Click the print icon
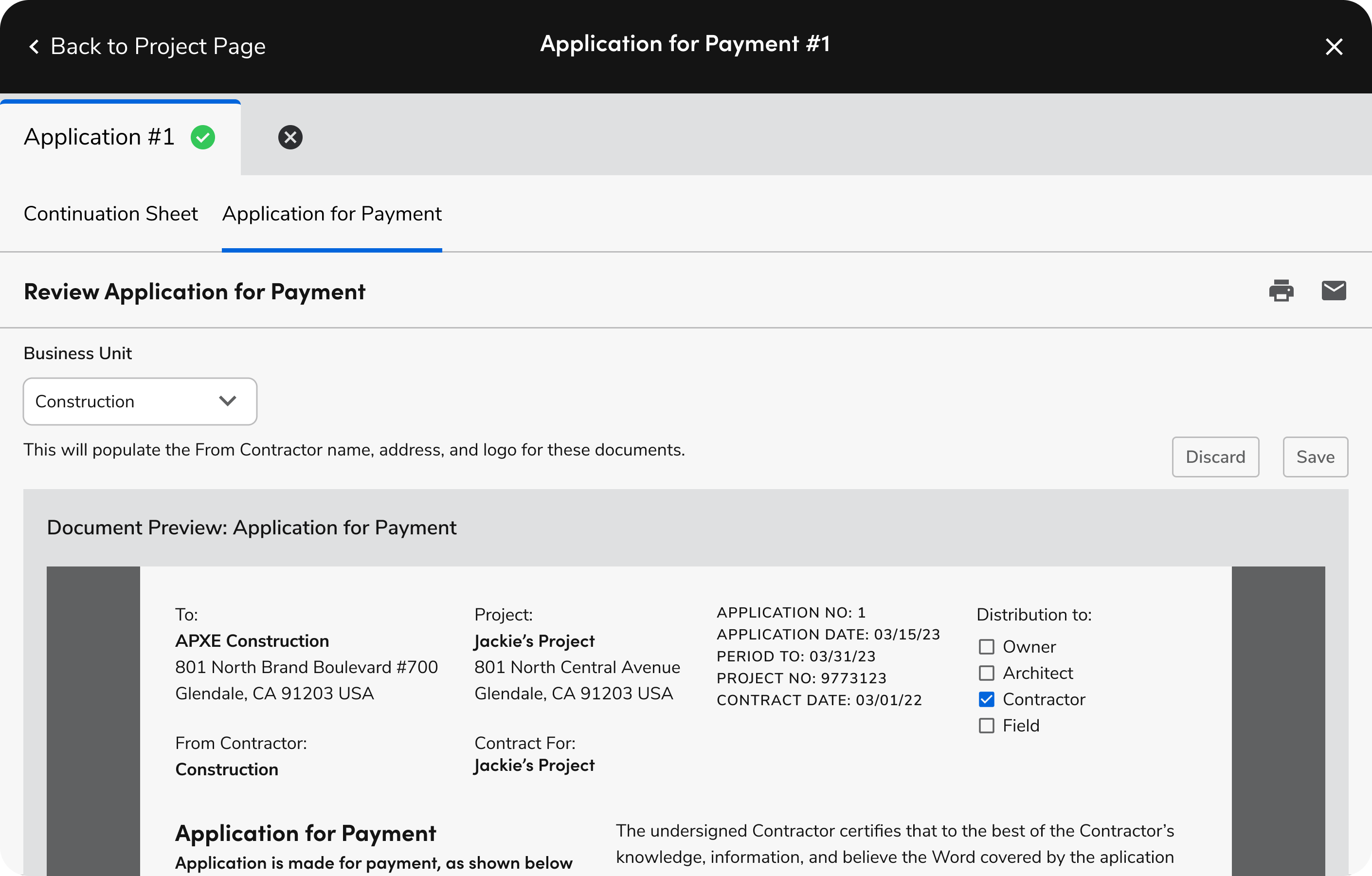Viewport: 1372px width, 876px height. click(x=1281, y=291)
